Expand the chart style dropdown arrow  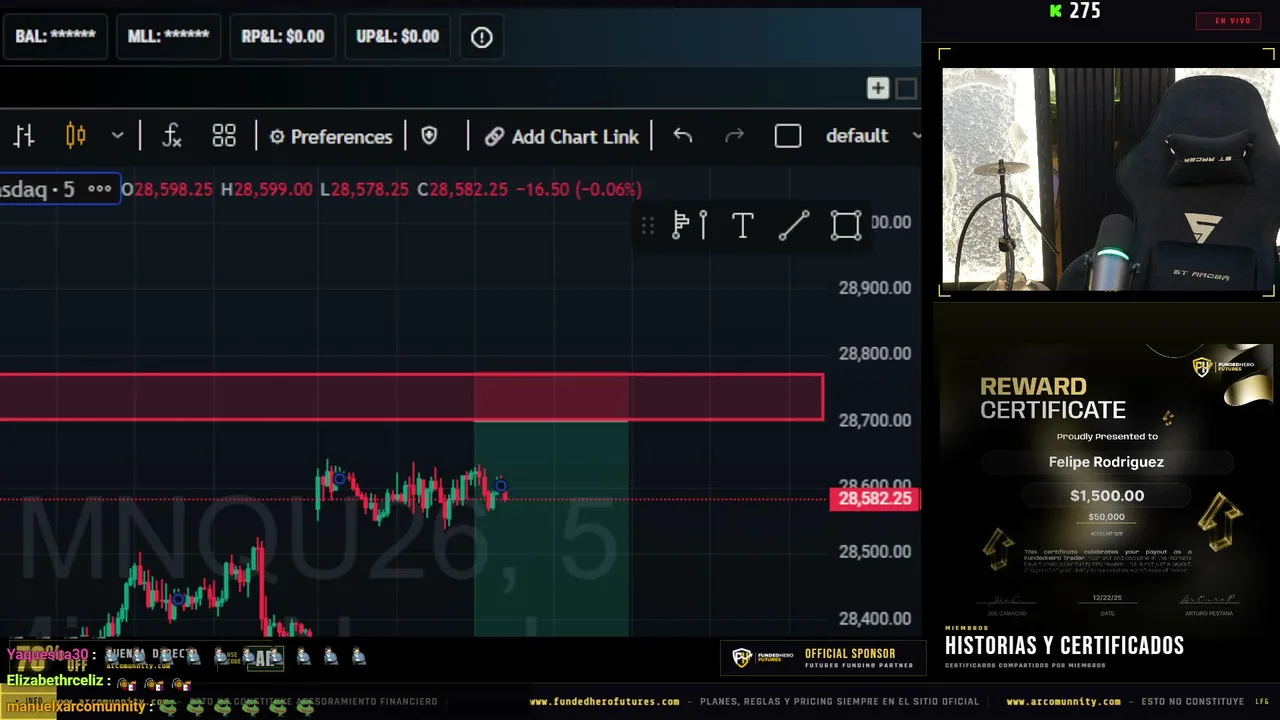(118, 136)
